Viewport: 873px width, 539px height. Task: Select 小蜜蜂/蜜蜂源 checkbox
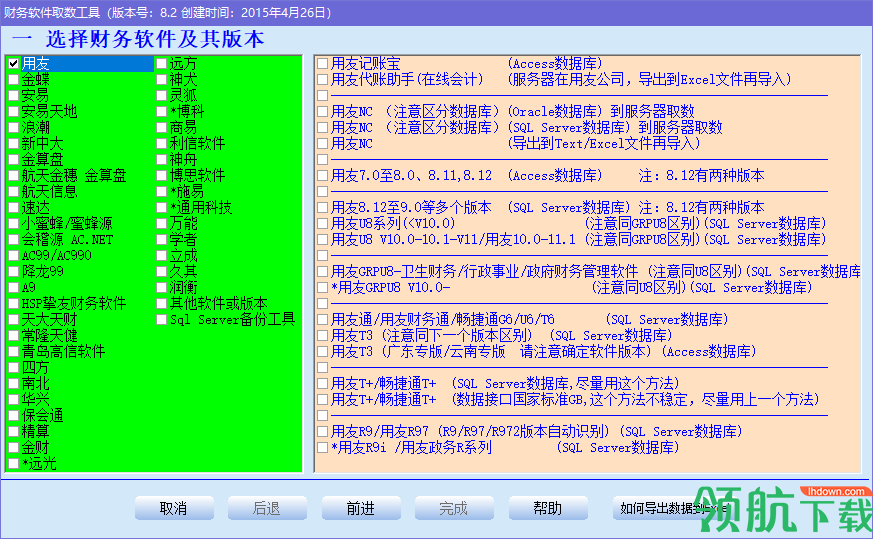coord(14,224)
